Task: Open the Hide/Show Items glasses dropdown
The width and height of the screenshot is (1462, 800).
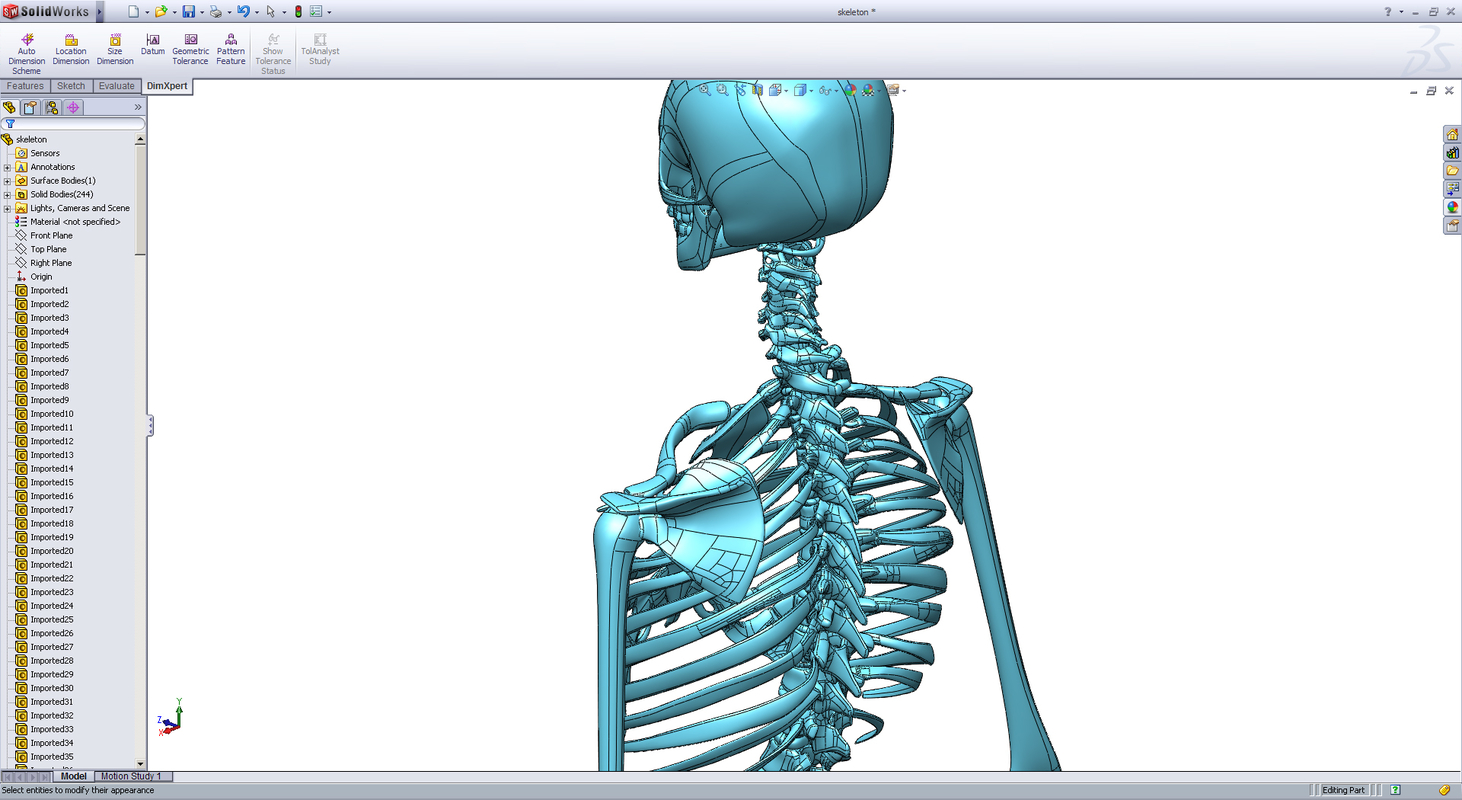Action: pos(835,90)
